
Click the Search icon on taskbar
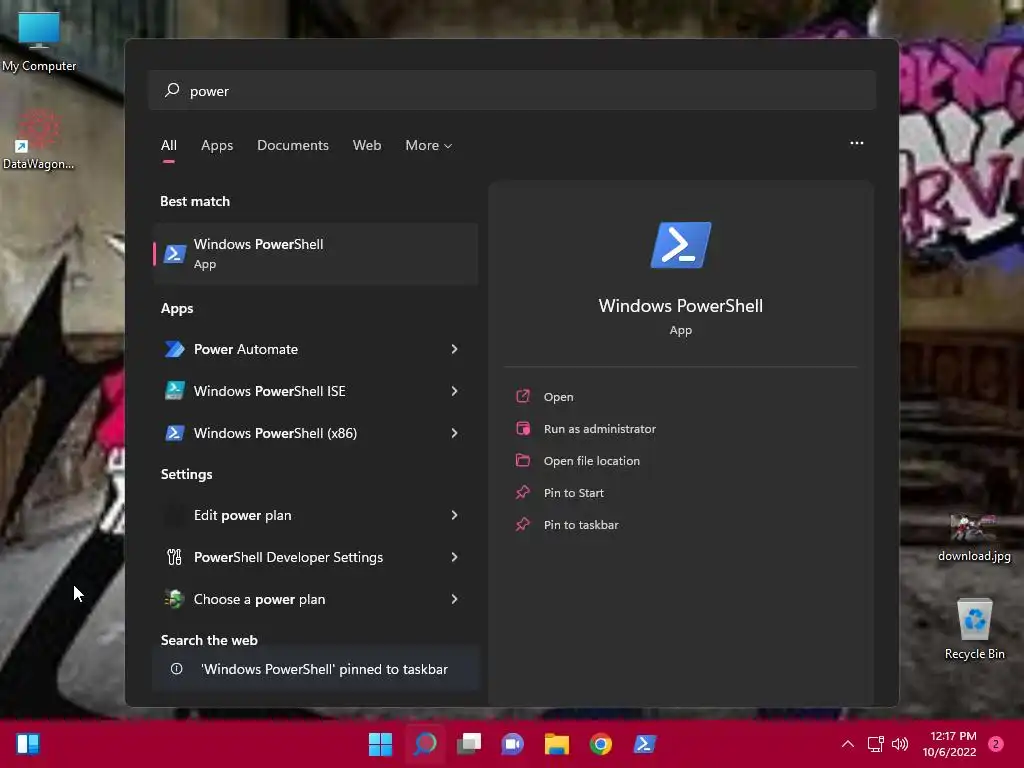click(424, 744)
